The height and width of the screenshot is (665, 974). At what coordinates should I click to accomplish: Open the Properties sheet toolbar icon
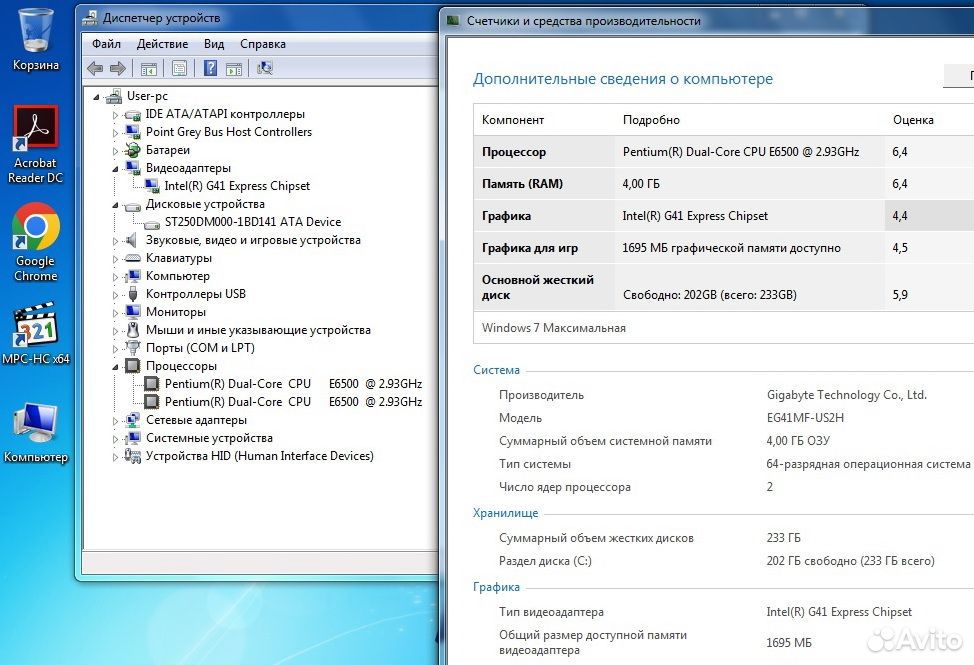pos(180,68)
